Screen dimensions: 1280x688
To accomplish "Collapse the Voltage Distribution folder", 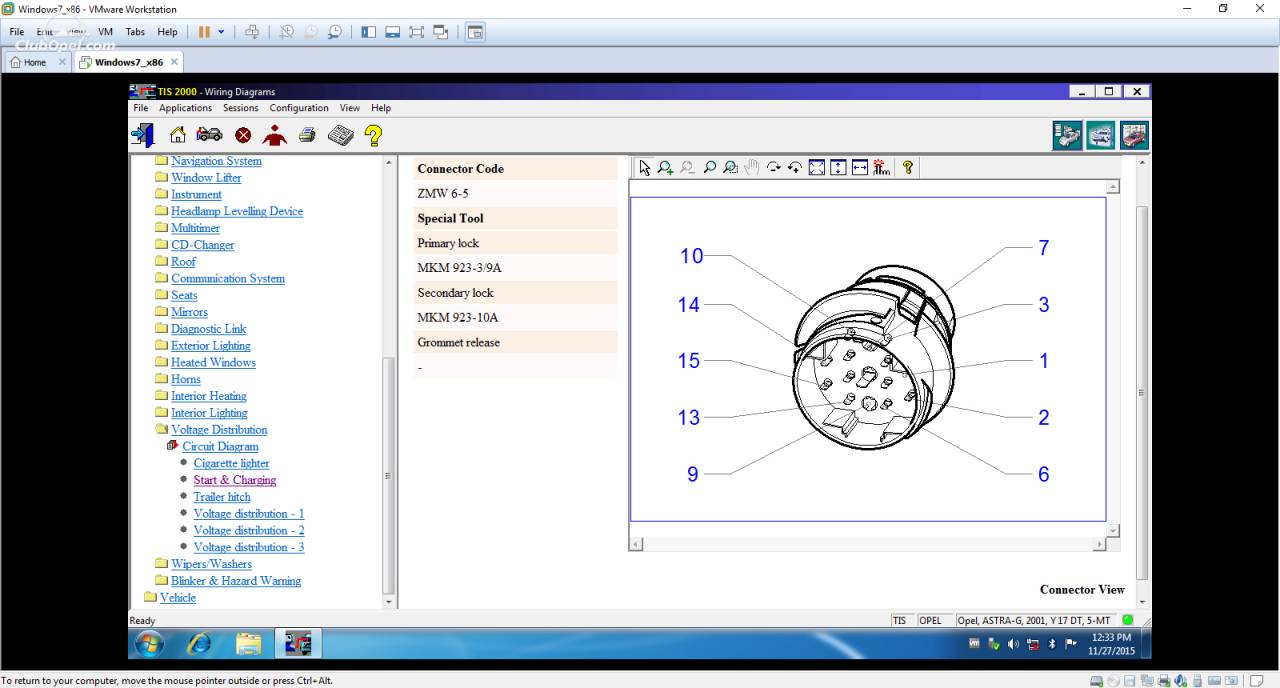I will [x=162, y=430].
